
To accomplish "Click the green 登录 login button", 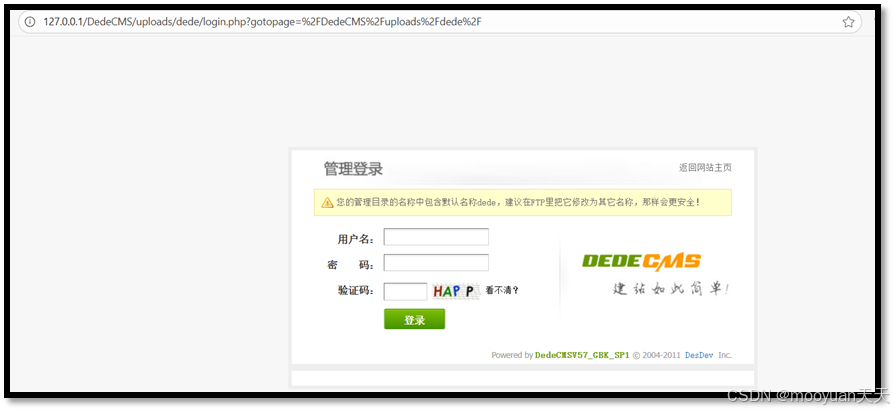I will coord(415,319).
